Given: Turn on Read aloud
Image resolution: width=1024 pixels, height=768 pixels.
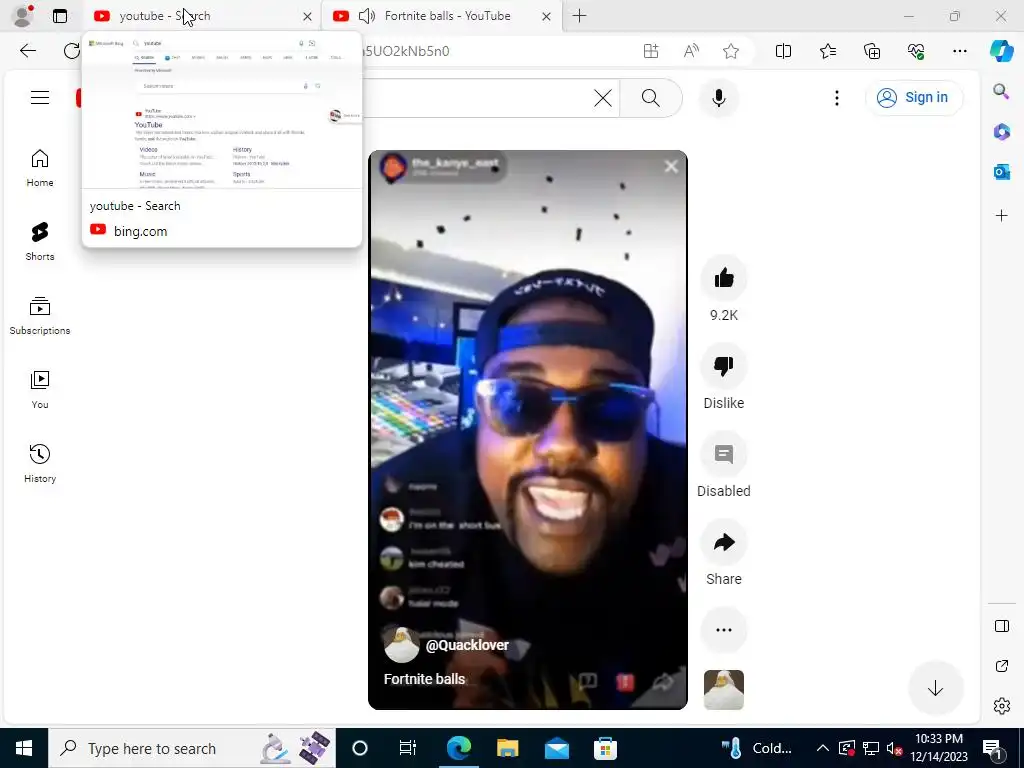Looking at the screenshot, I should [691, 51].
